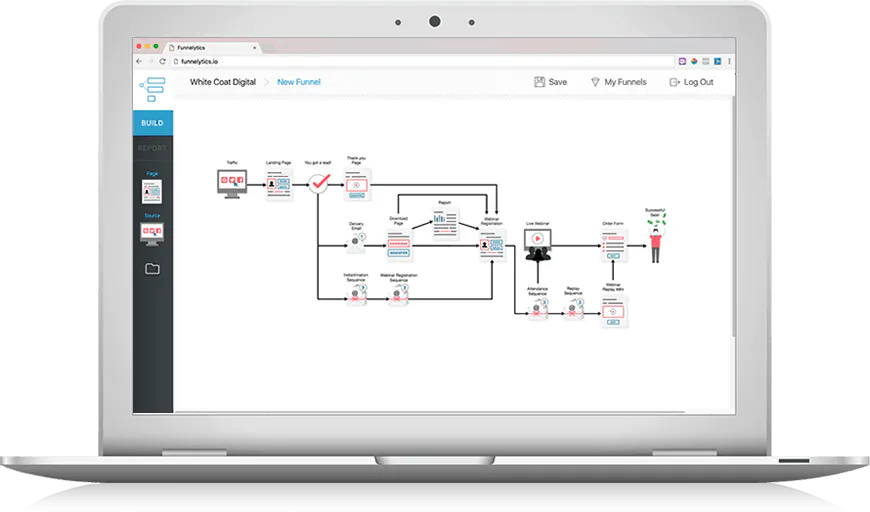Click the blue square extension icon
The width and height of the screenshot is (870, 512).
coord(717,61)
